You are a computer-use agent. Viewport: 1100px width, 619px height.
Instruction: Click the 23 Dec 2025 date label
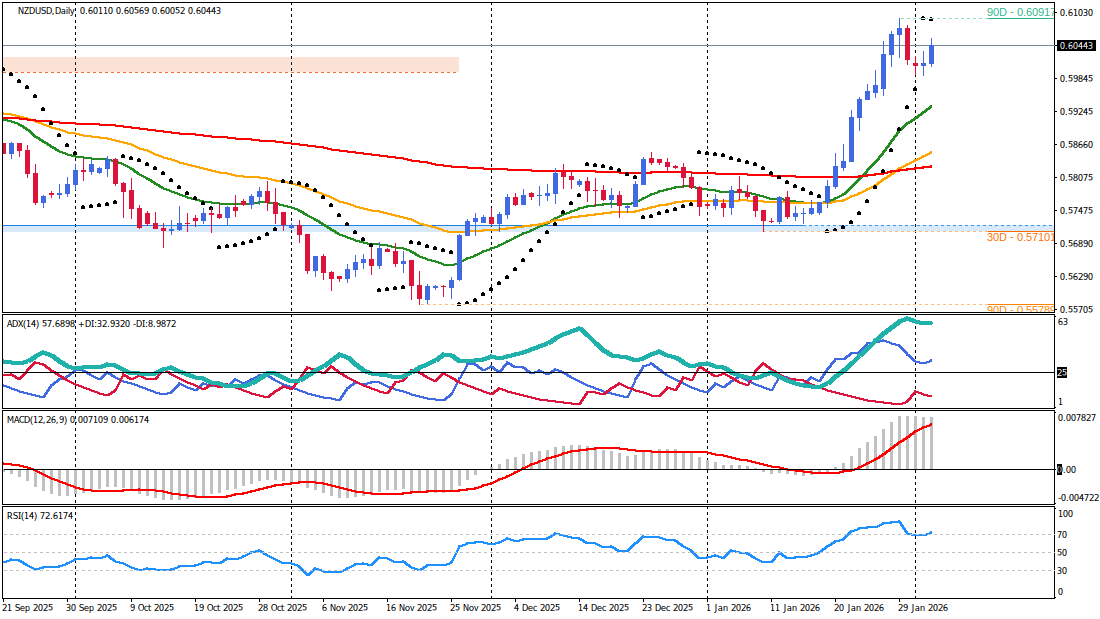(667, 608)
